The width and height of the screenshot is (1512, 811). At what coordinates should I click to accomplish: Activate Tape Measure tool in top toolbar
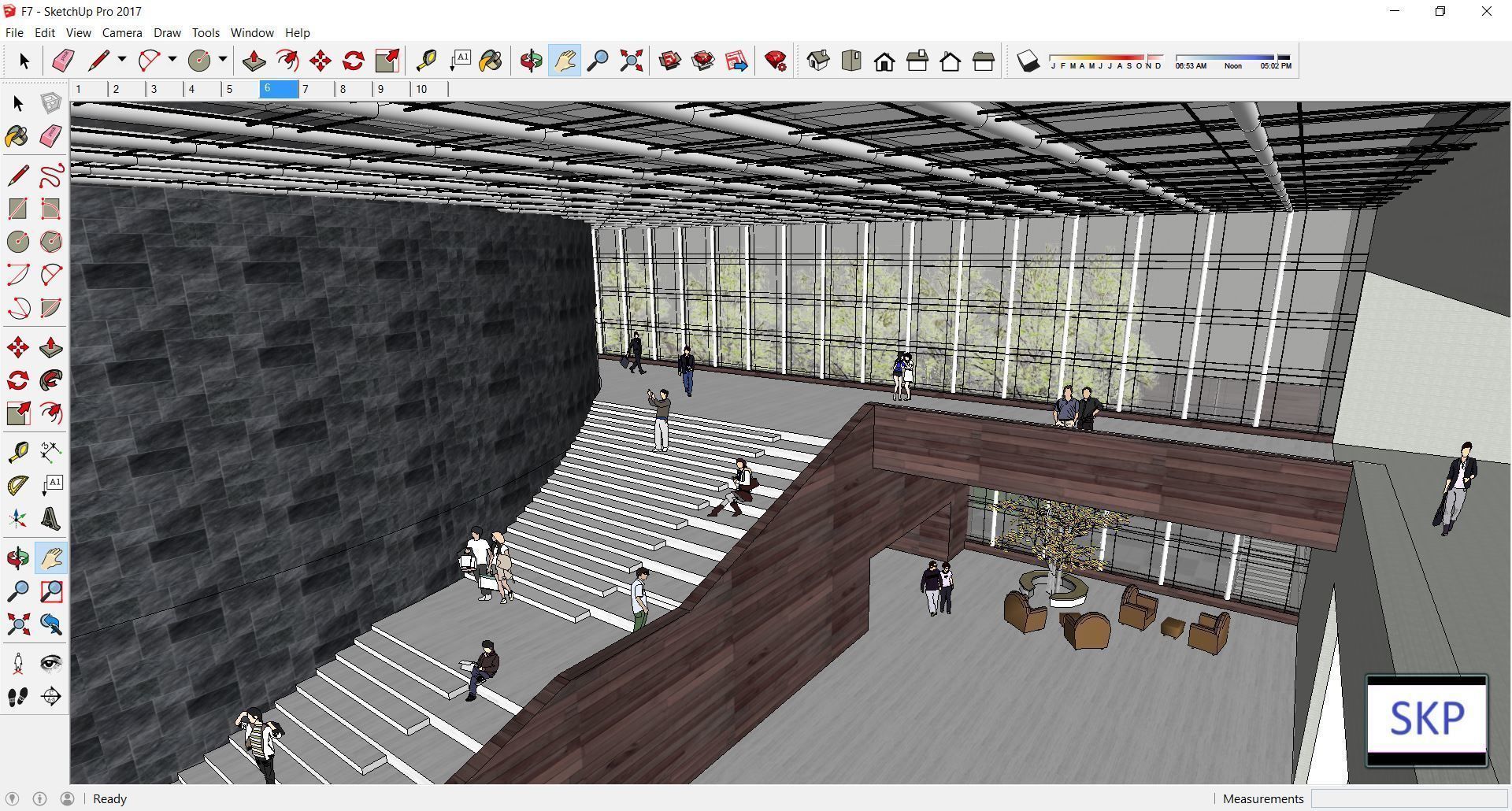(426, 61)
